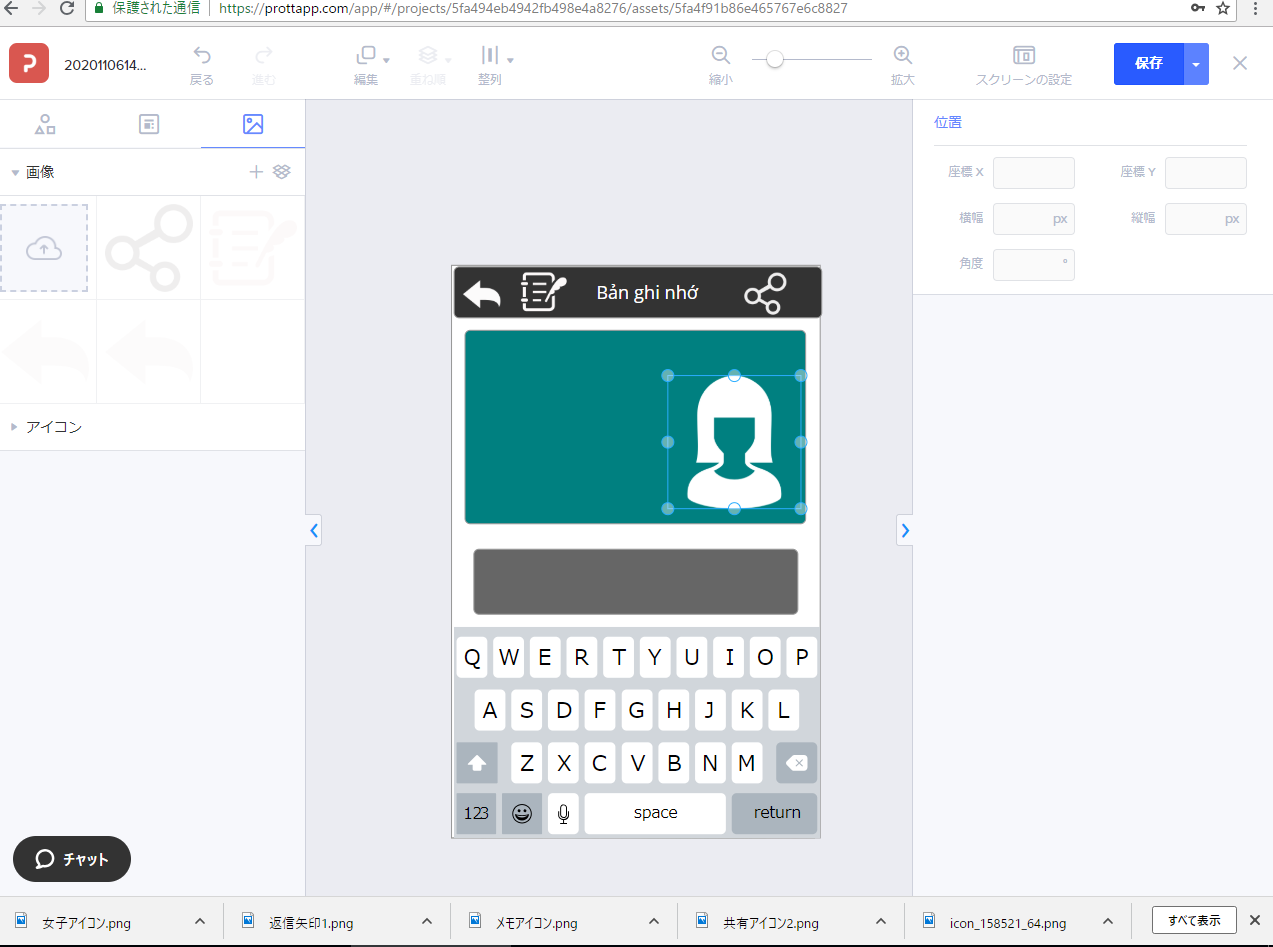Click the backspace key on keyboard

[x=796, y=763]
